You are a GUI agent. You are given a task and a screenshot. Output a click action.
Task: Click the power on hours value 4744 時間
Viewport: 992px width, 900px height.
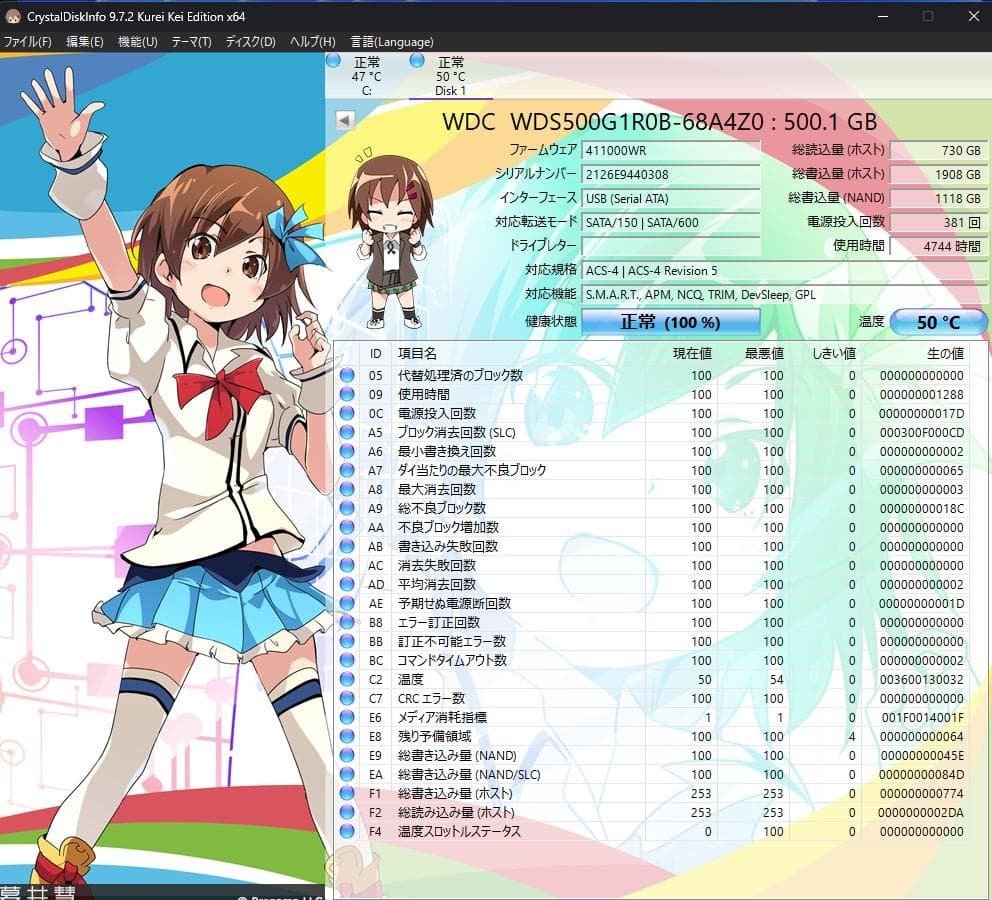point(938,246)
